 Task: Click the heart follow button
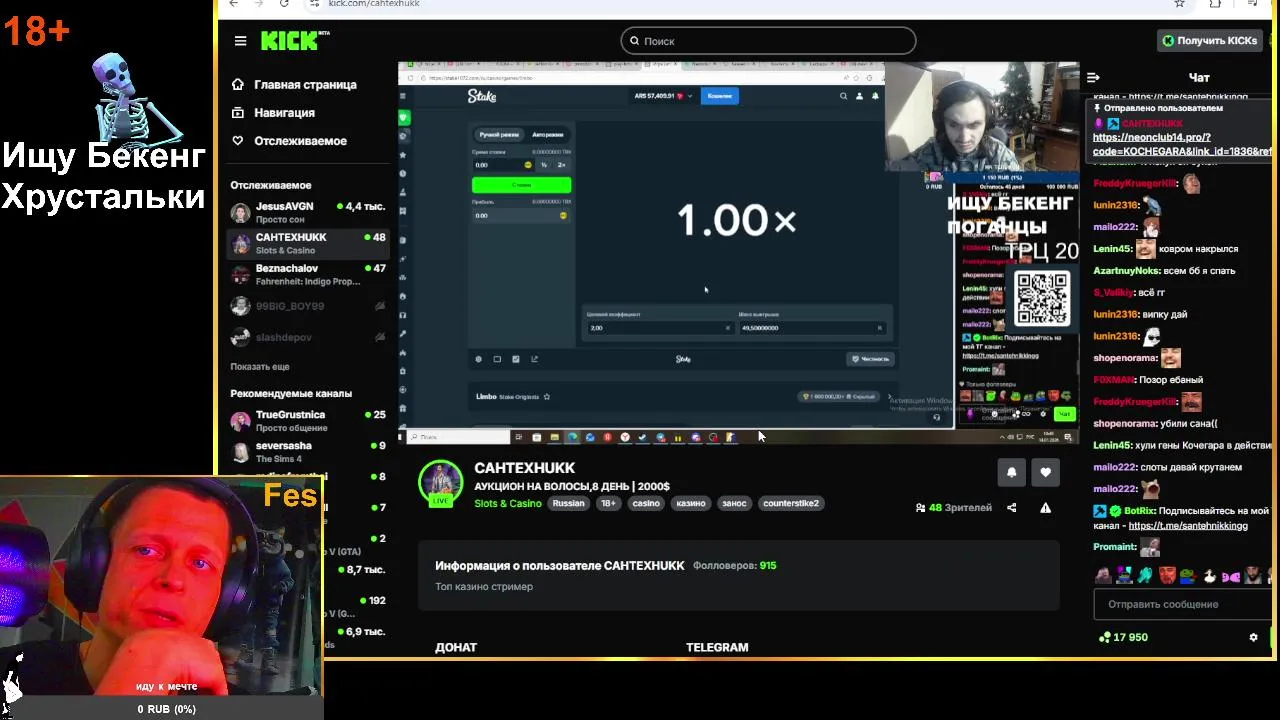(1045, 472)
